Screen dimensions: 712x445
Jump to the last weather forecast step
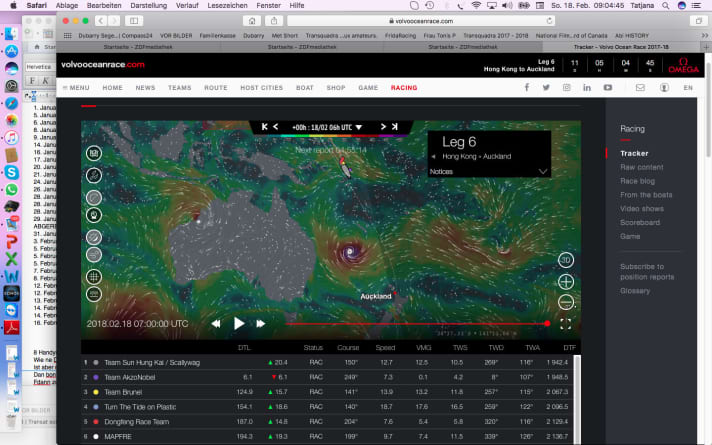coord(395,127)
